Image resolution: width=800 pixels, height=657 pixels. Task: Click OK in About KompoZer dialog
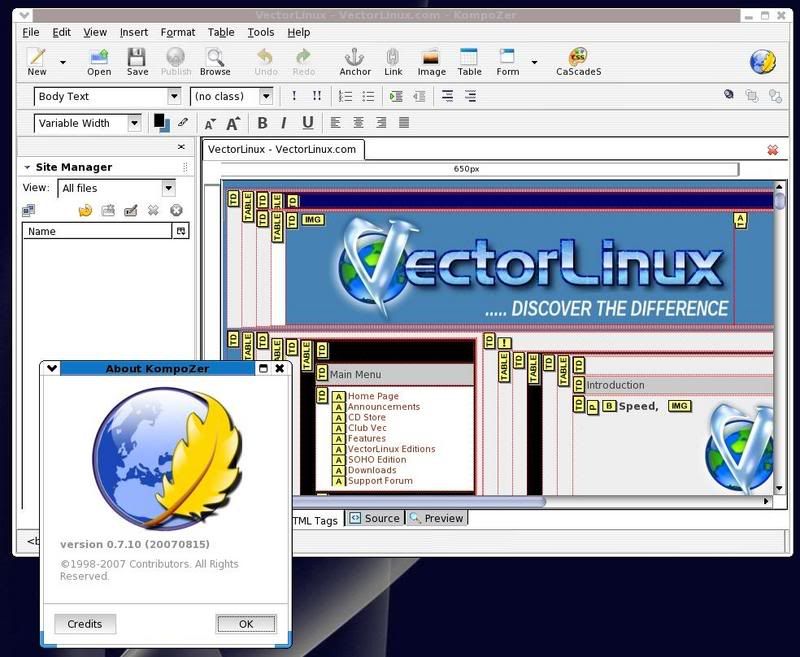tap(246, 624)
